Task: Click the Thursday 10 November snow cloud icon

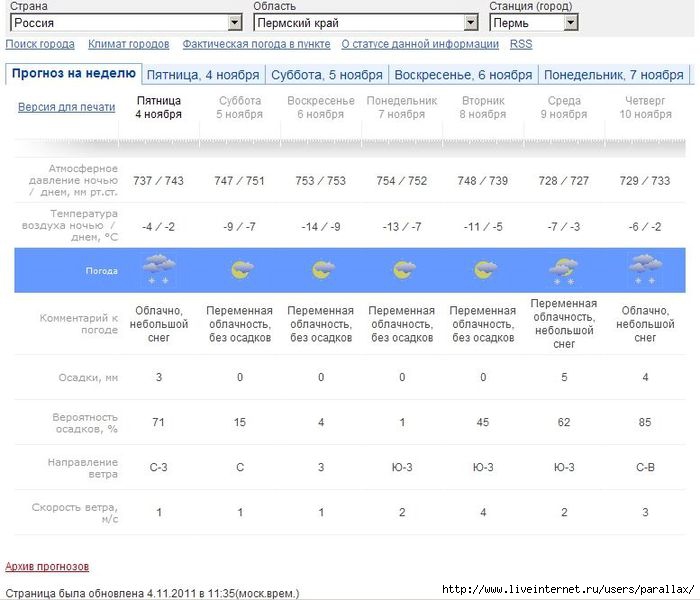Action: coord(646,269)
